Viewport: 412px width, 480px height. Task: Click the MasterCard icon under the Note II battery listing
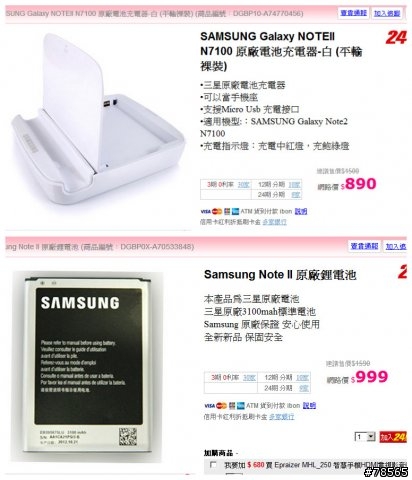[221, 406]
